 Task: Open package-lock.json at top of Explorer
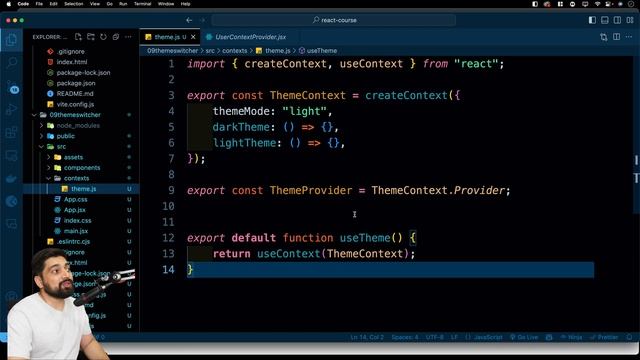[82, 72]
